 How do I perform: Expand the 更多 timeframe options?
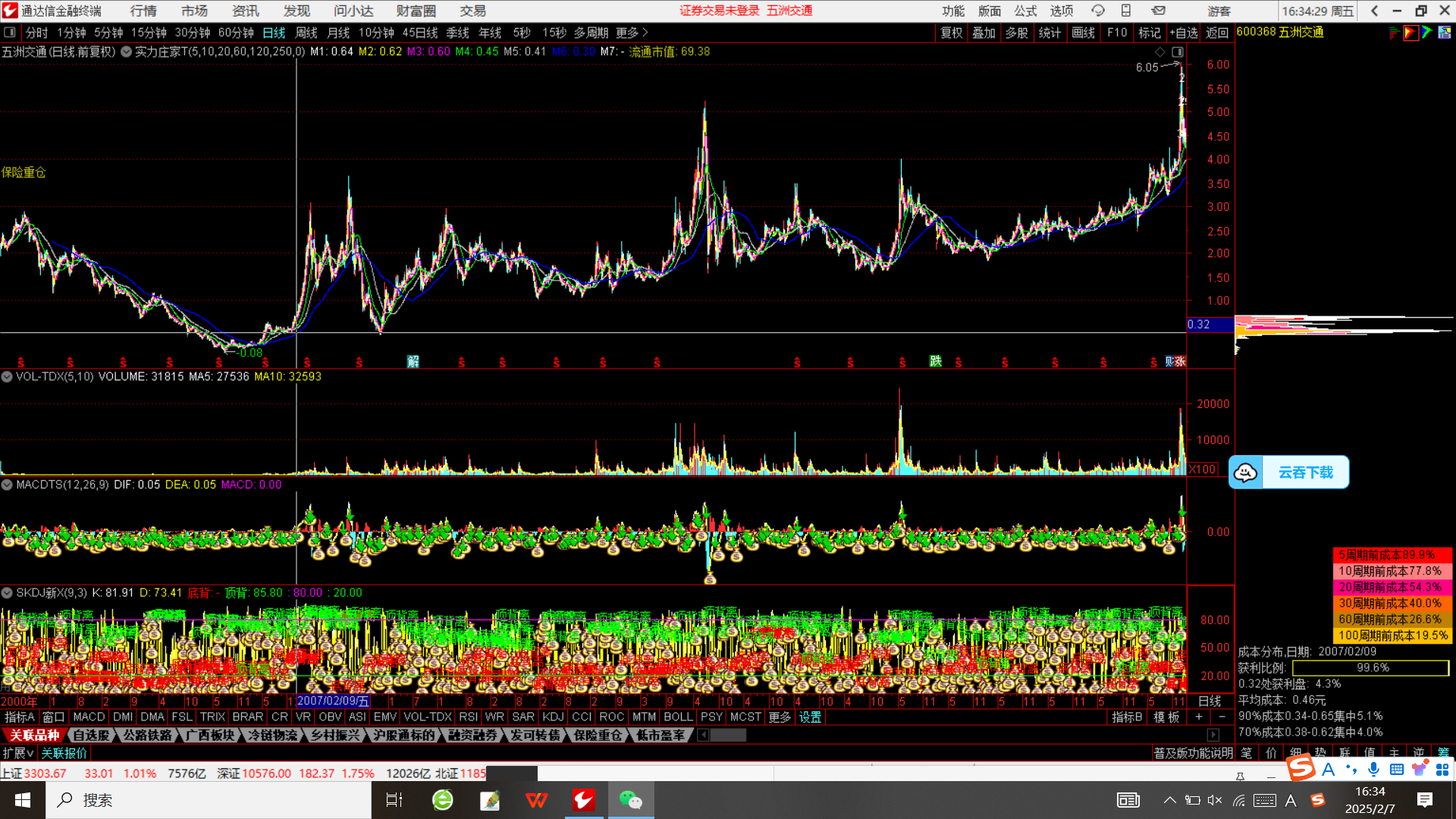tap(632, 33)
